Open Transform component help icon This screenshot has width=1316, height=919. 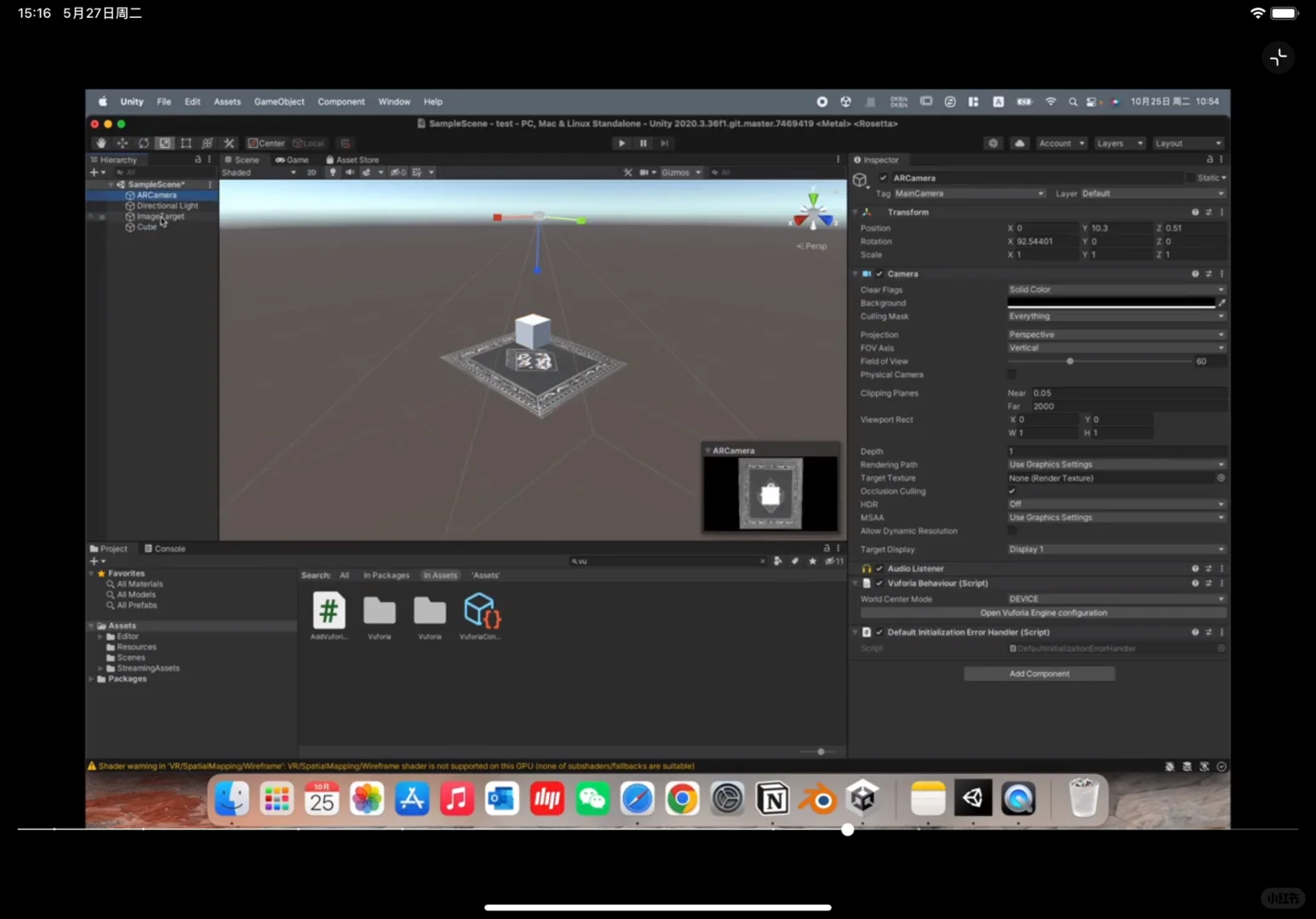(1195, 212)
